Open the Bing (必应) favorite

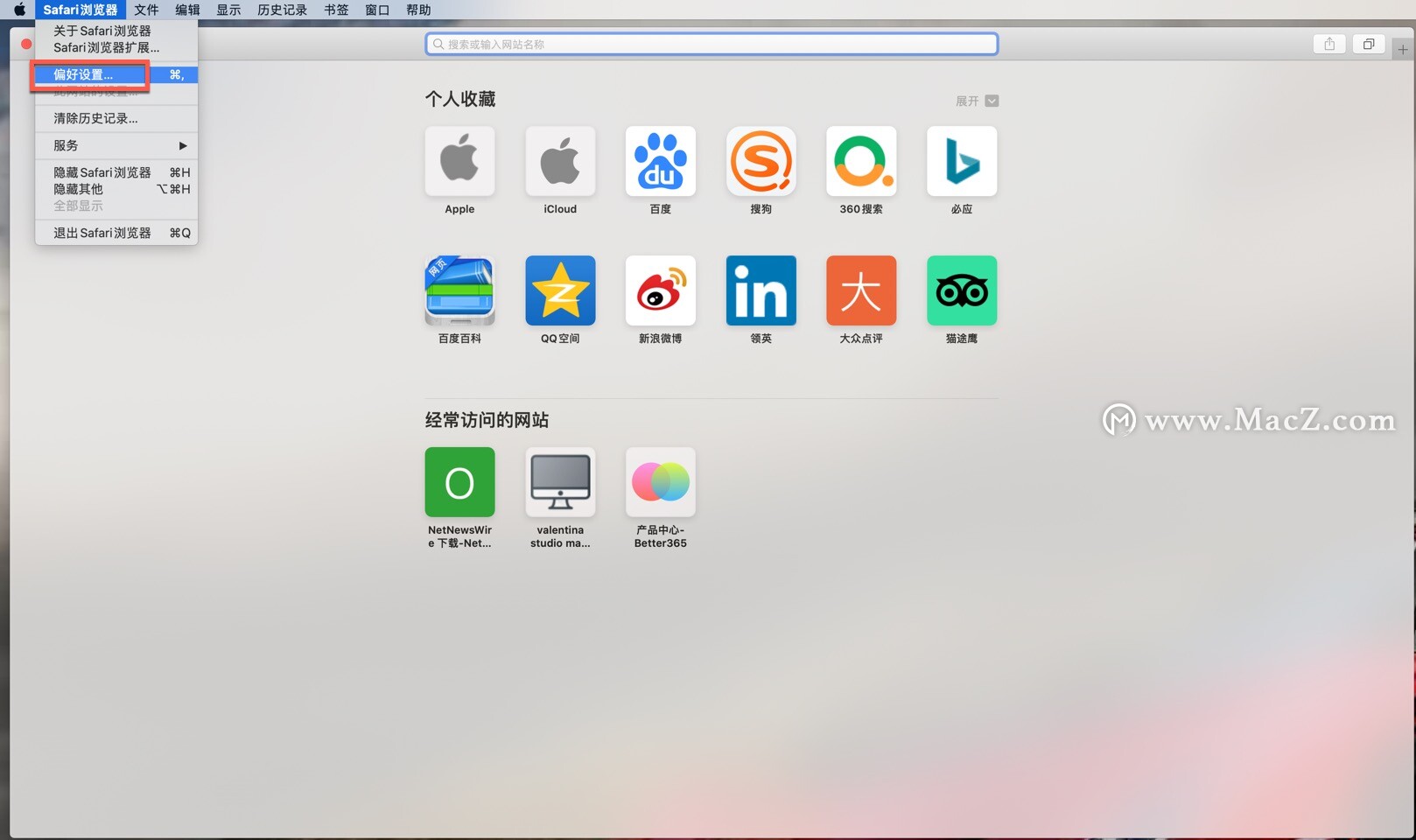point(962,161)
